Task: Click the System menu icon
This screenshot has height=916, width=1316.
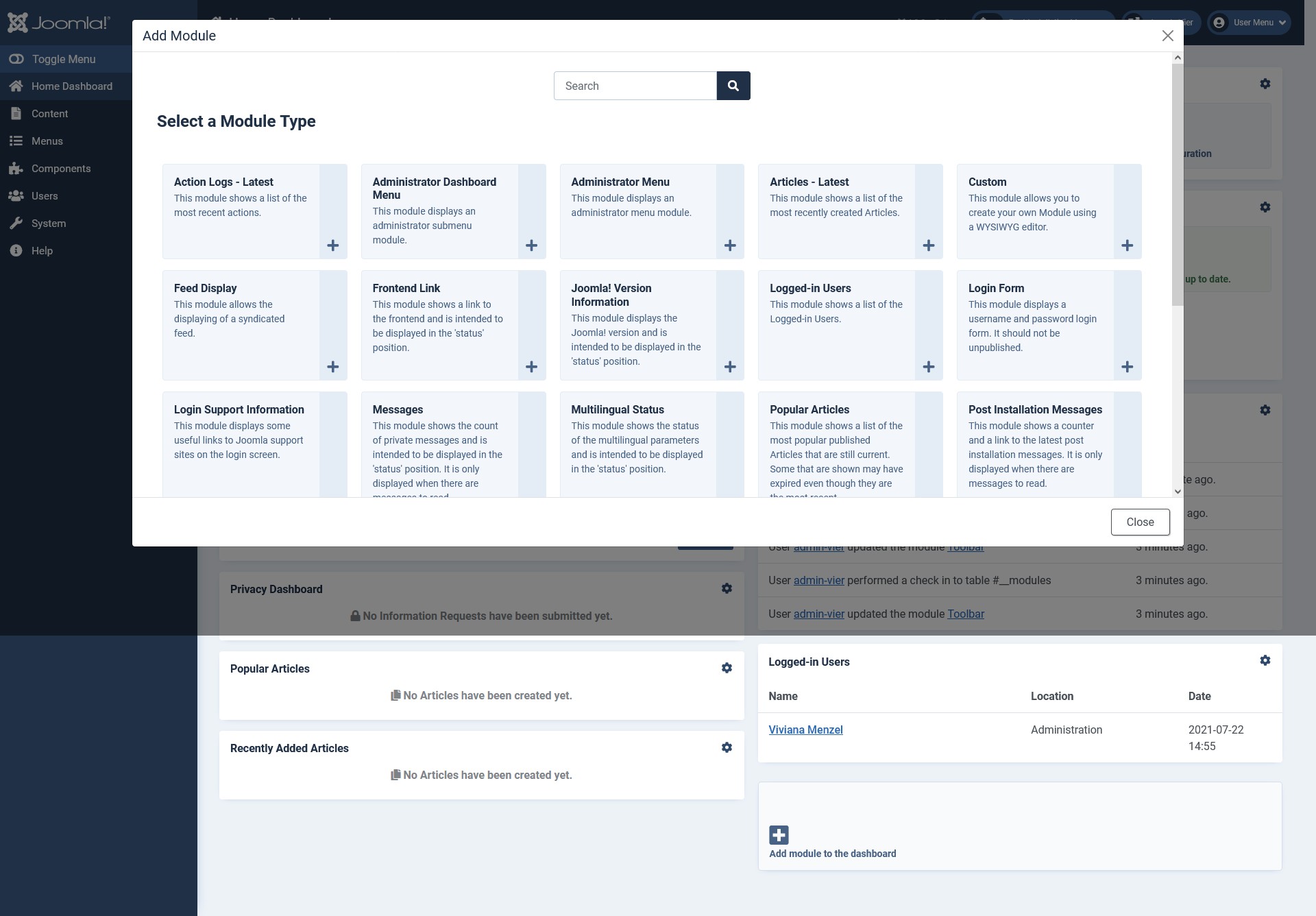Action: click(16, 223)
